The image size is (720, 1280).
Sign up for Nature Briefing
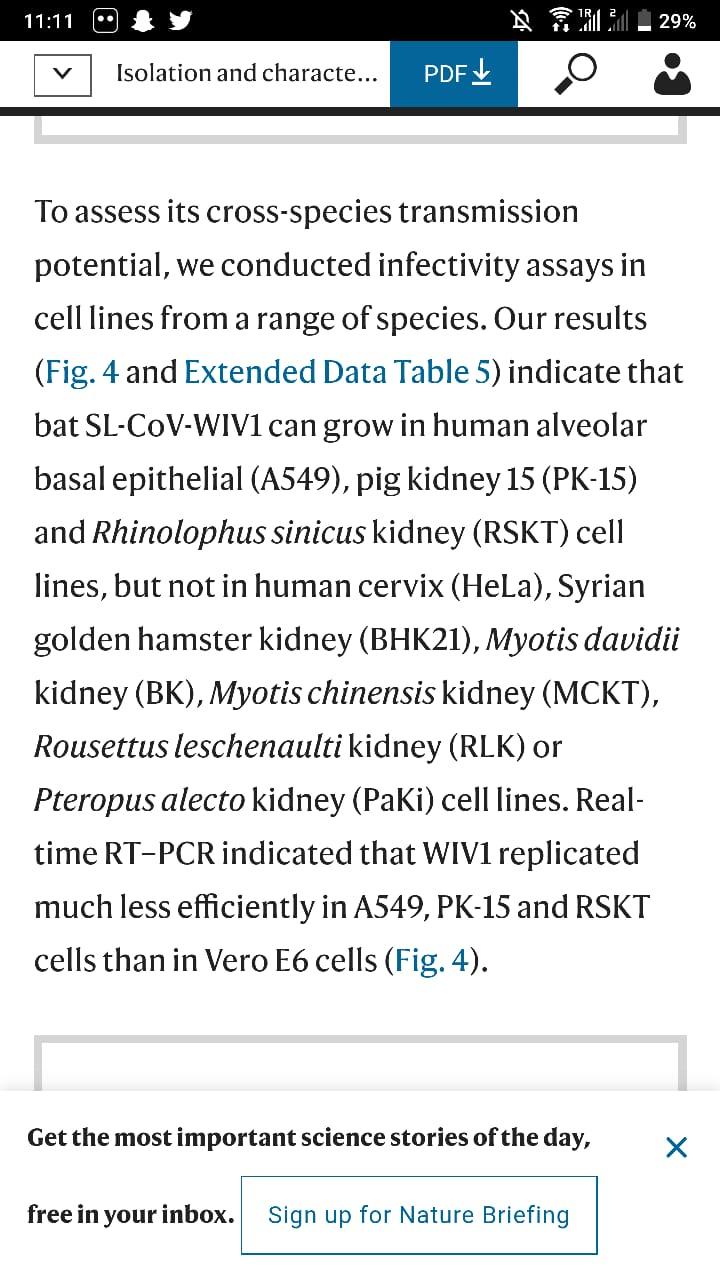(x=418, y=1215)
